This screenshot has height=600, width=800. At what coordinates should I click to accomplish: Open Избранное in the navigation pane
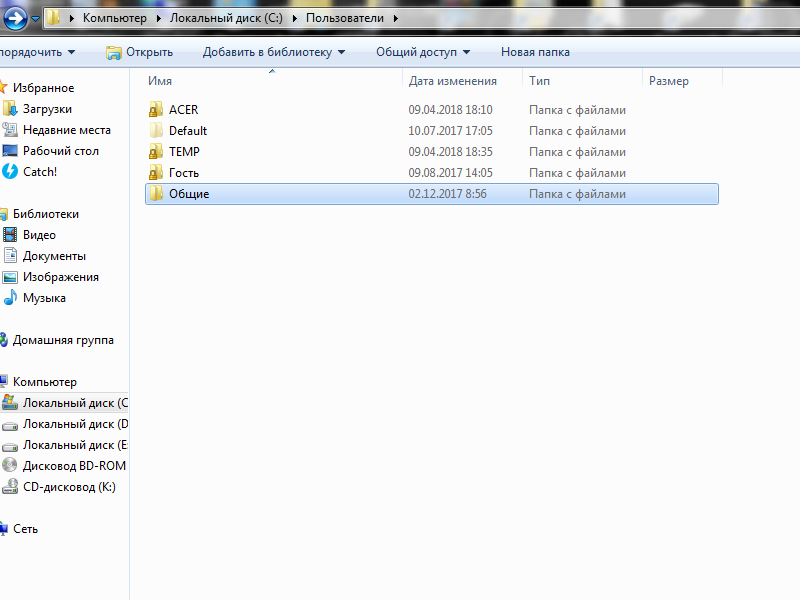43,88
